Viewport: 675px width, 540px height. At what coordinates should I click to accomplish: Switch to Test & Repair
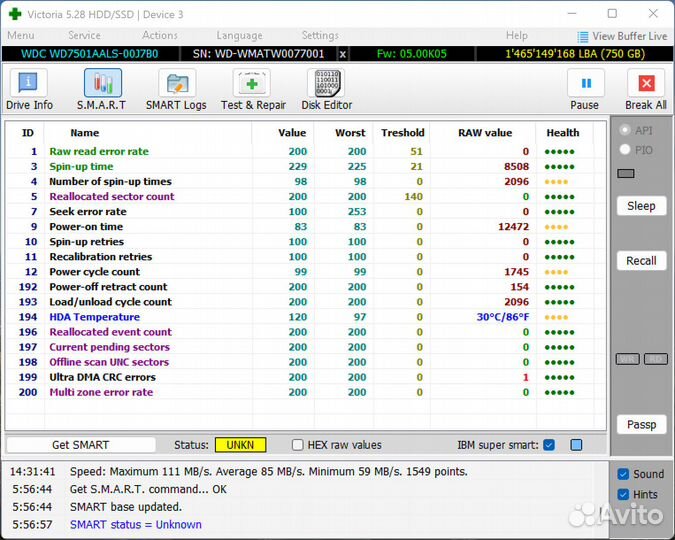[252, 89]
